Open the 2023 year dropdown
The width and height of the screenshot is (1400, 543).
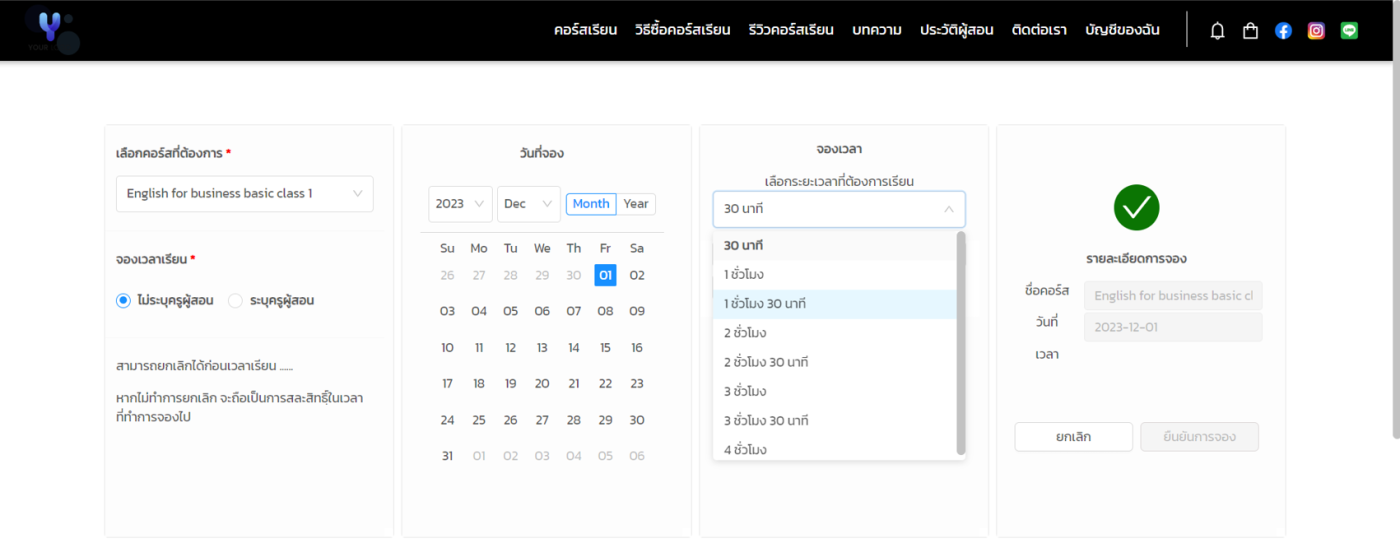(x=460, y=204)
